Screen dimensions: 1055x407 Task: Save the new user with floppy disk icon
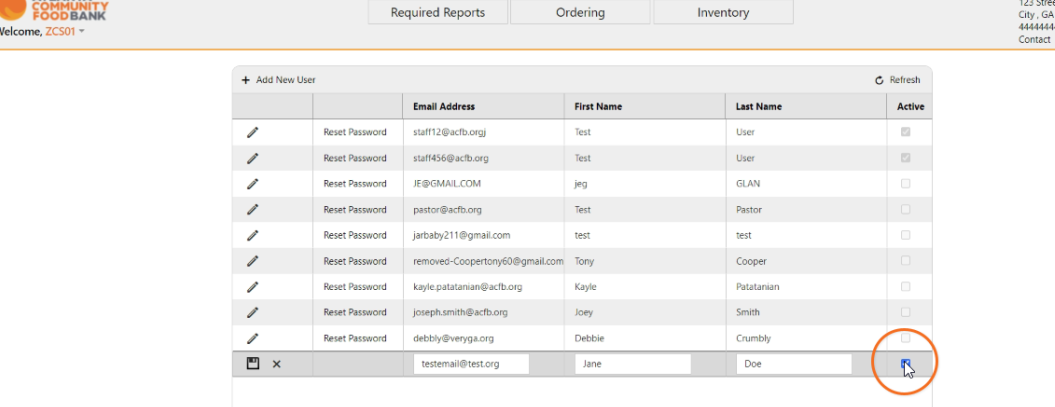tap(253, 364)
